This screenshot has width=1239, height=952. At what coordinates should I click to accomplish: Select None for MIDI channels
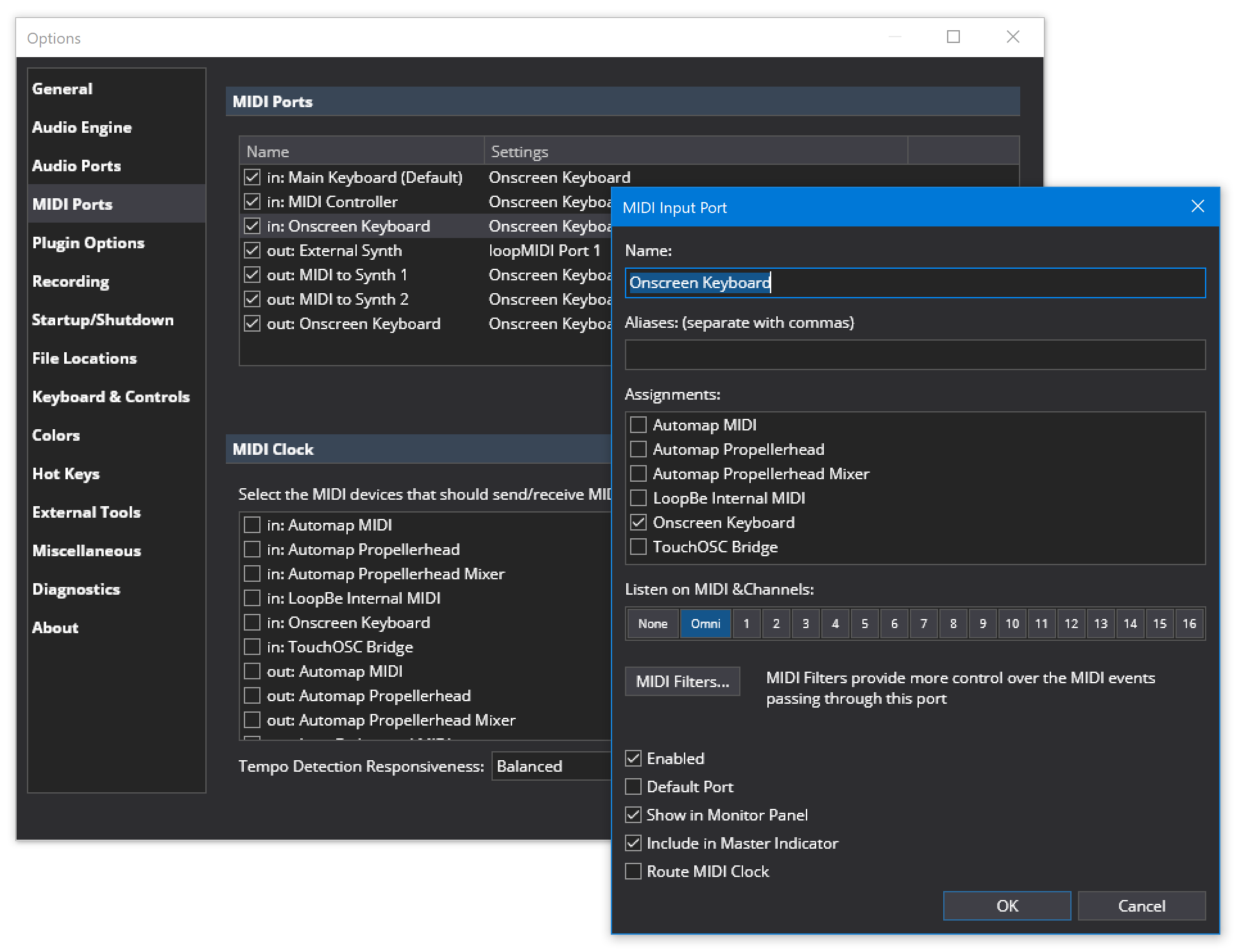[x=653, y=624]
